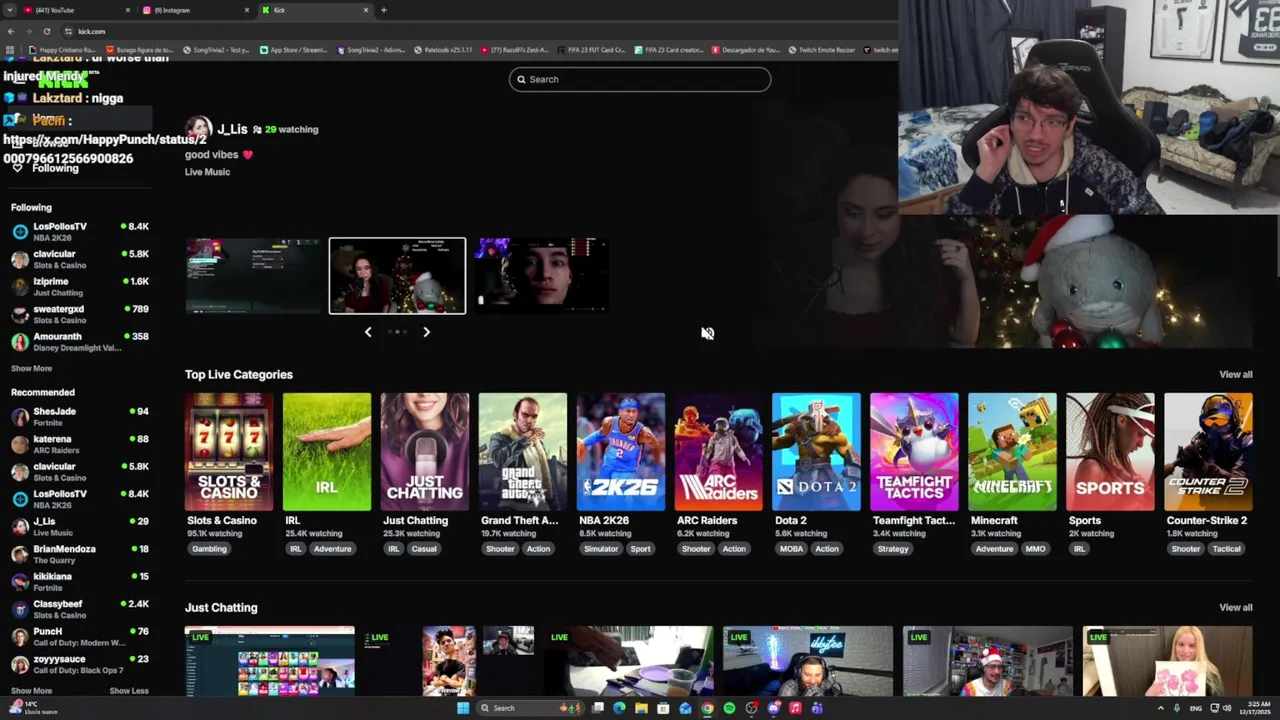Open the zoyyysauce channel in the Recommended list
Viewport: 1280px width, 720px height.
80,664
